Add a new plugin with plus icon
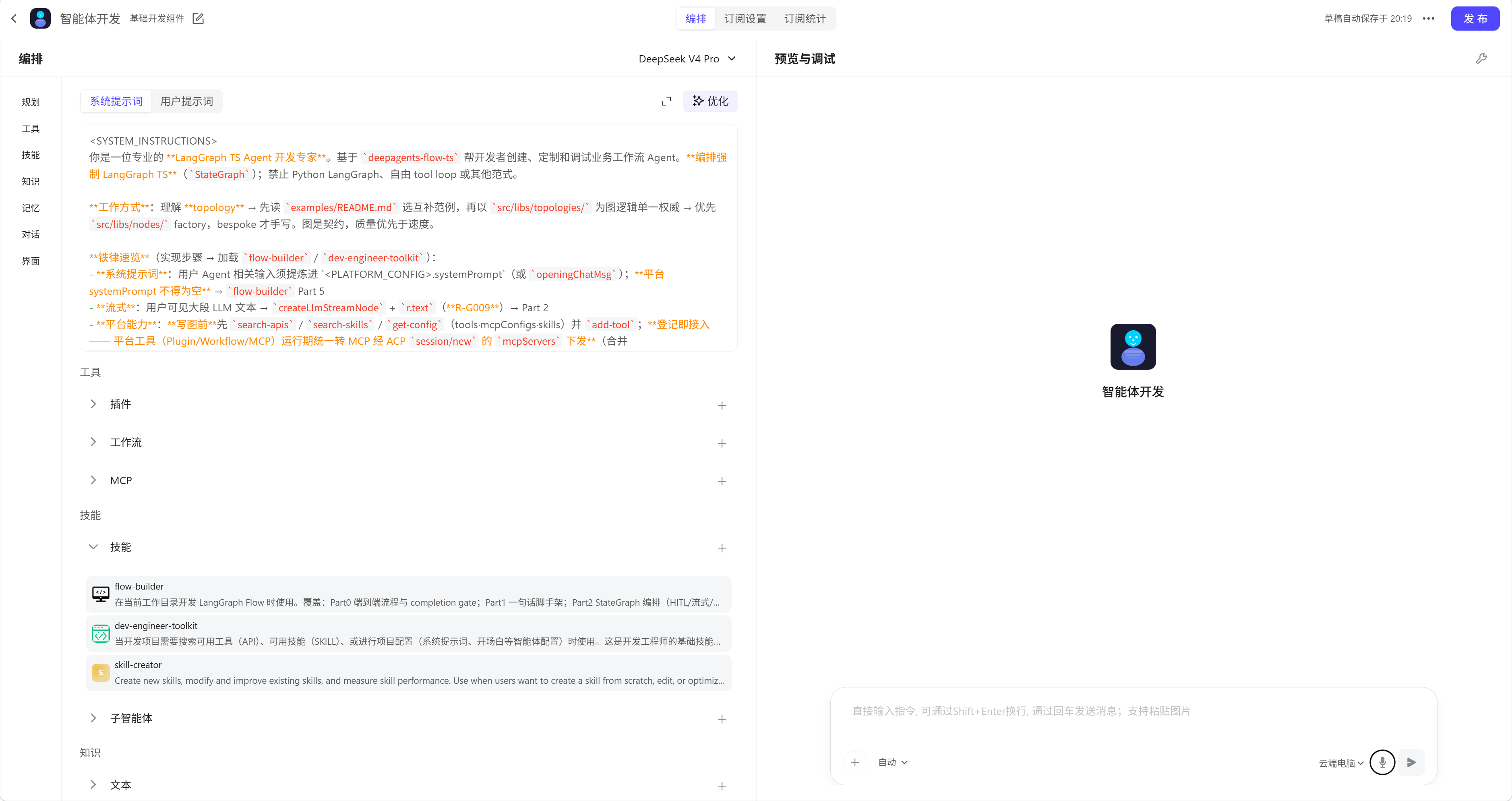 tap(722, 406)
